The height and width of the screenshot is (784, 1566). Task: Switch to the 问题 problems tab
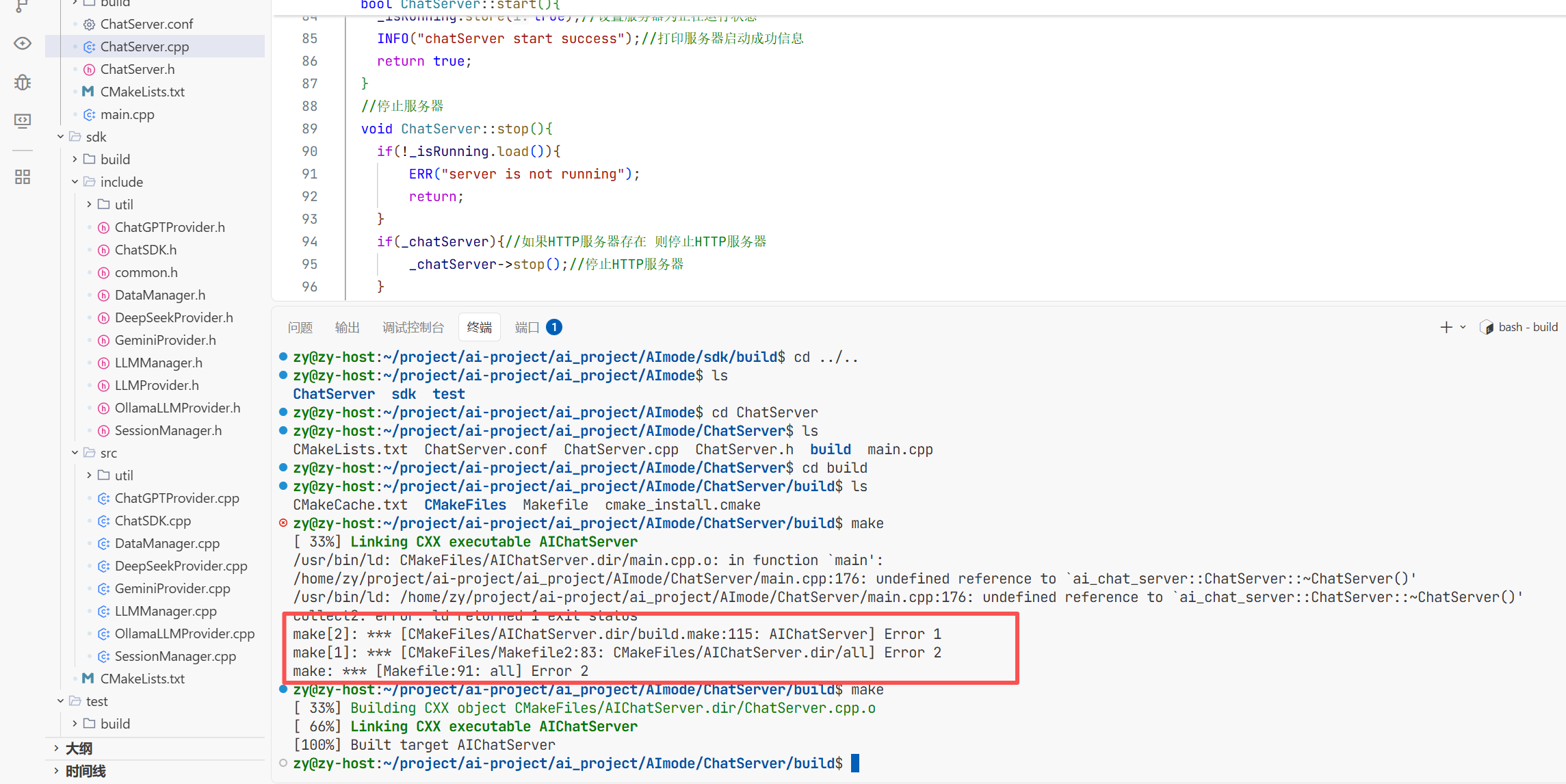300,328
